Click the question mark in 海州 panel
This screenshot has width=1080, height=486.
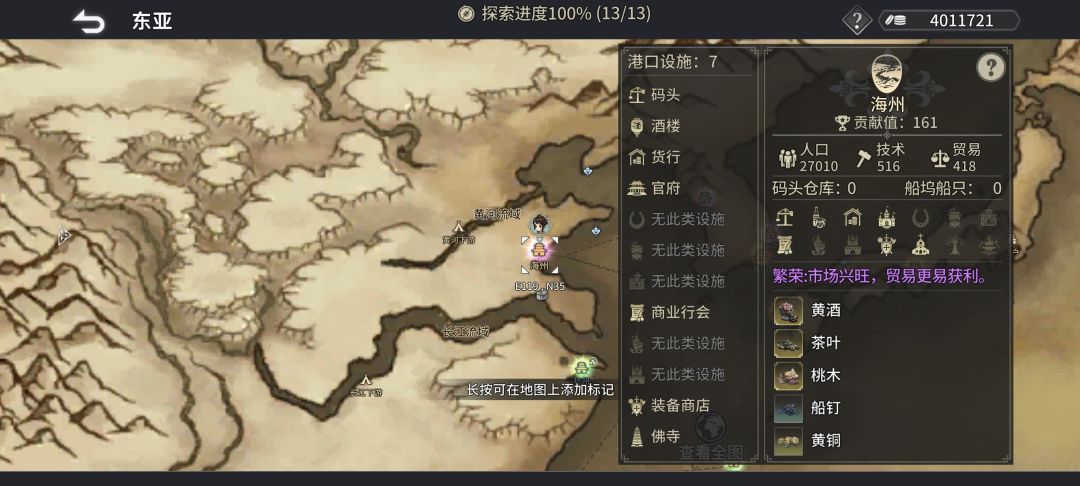990,67
